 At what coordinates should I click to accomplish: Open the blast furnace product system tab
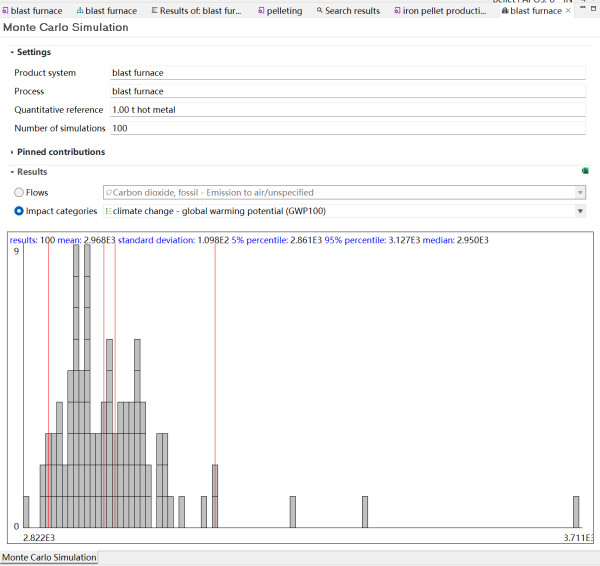106,11
